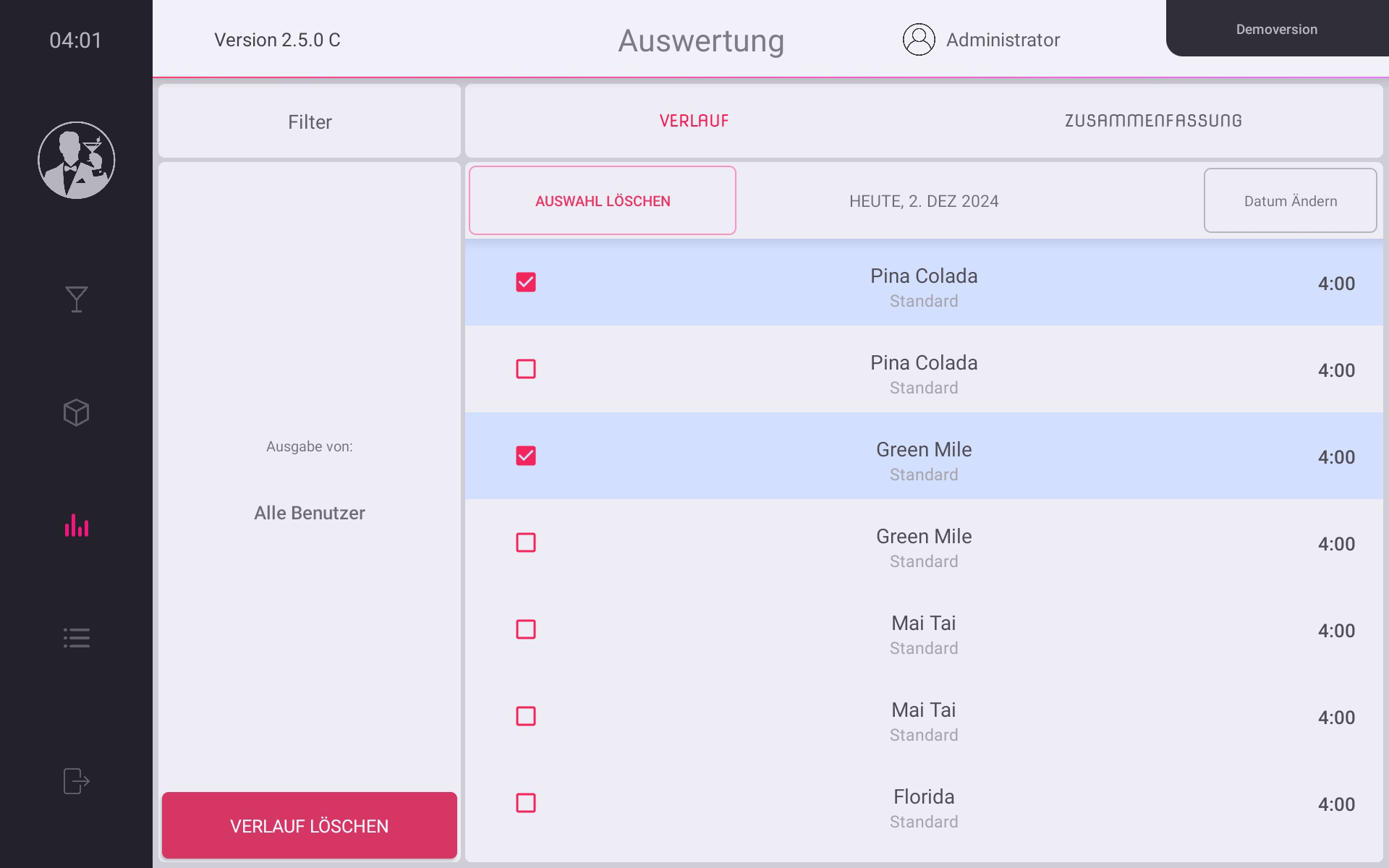Click the Administrator user profile icon

click(x=919, y=40)
